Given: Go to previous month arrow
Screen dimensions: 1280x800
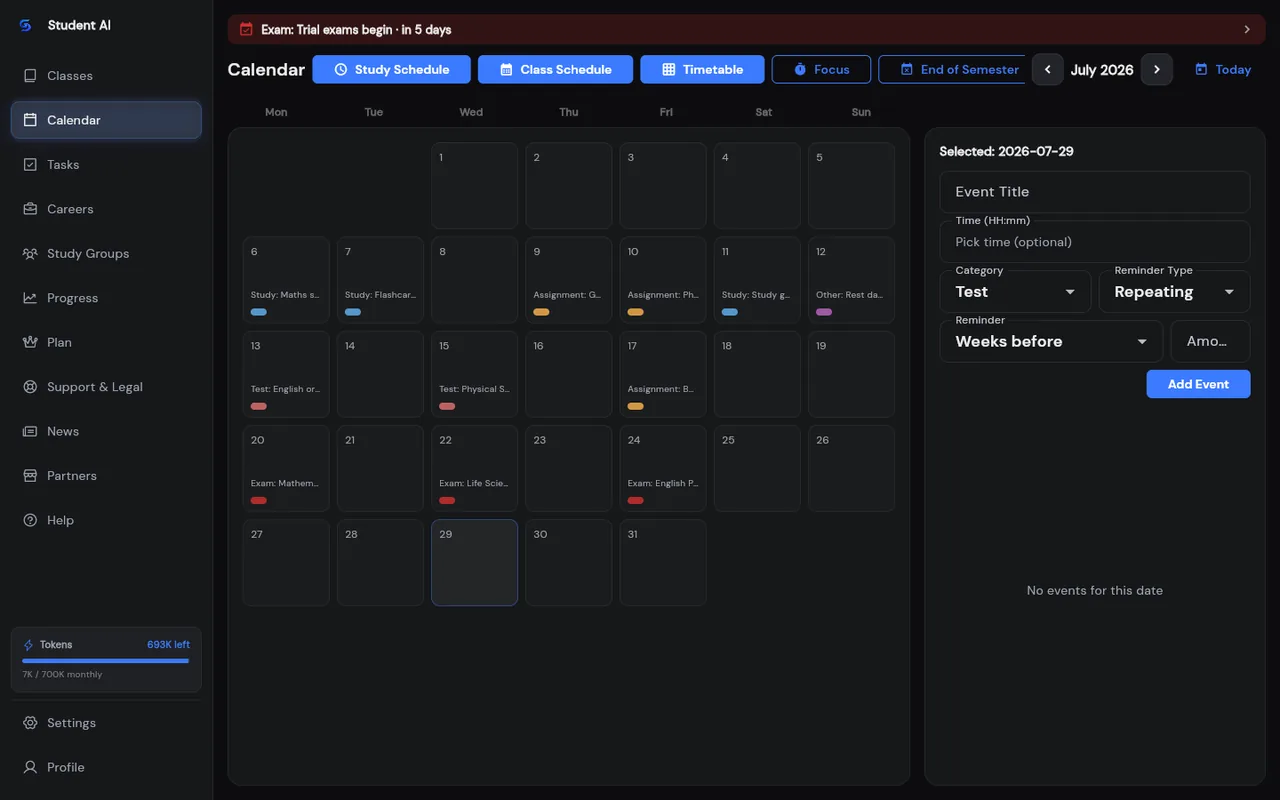Looking at the screenshot, I should [1048, 69].
